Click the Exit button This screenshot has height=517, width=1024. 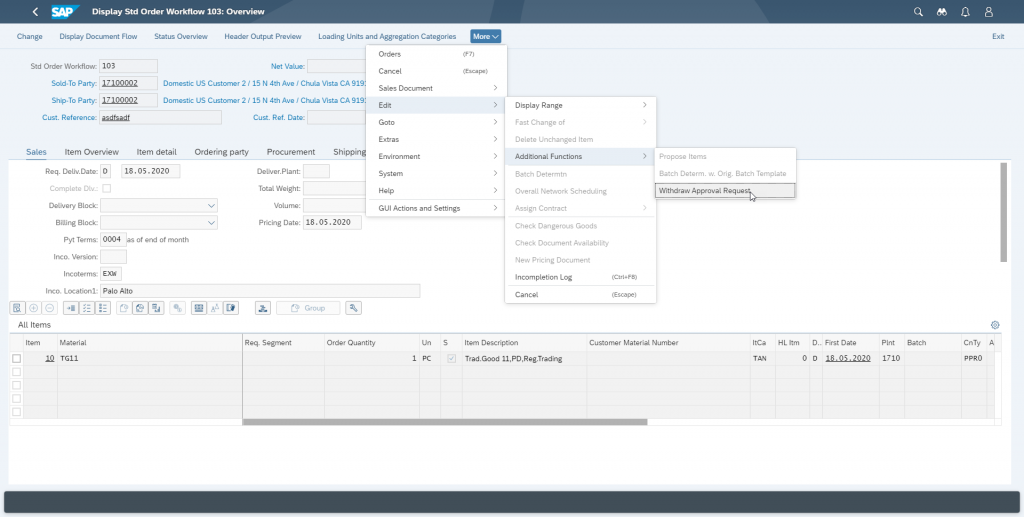tap(998, 37)
